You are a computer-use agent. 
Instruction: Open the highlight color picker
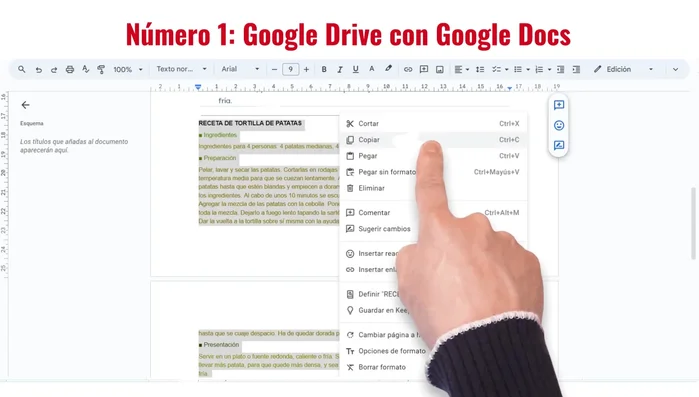[x=388, y=69]
